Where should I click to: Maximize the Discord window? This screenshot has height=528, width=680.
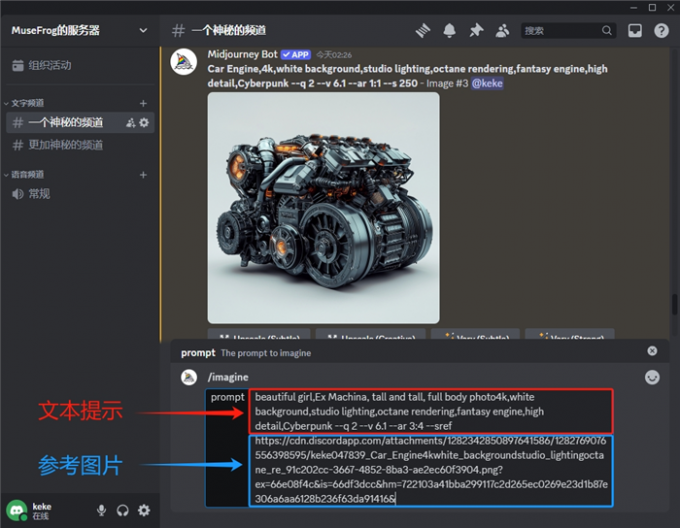(652, 7)
